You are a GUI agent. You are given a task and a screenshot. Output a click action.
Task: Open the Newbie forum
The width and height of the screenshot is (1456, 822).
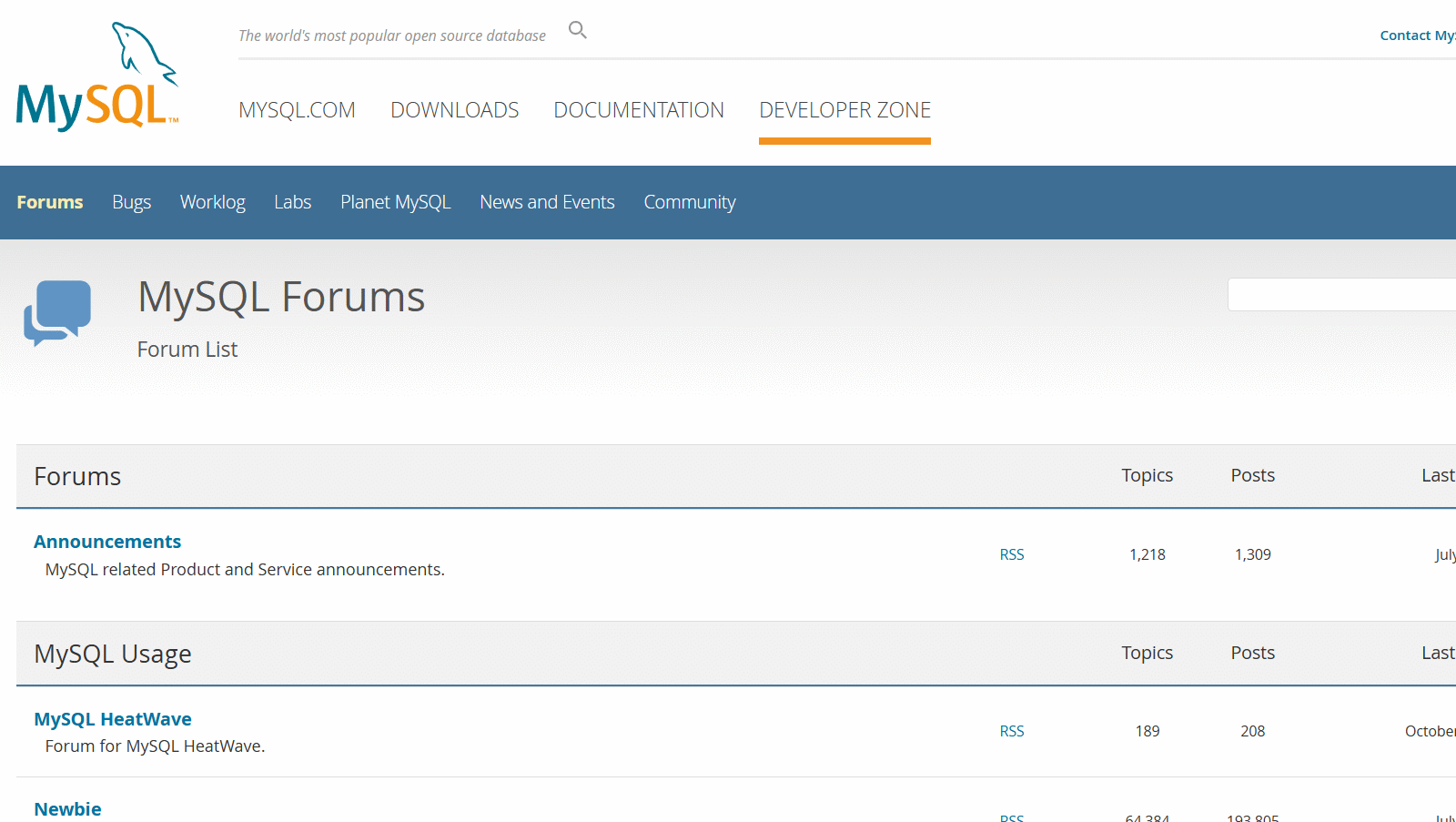click(68, 809)
